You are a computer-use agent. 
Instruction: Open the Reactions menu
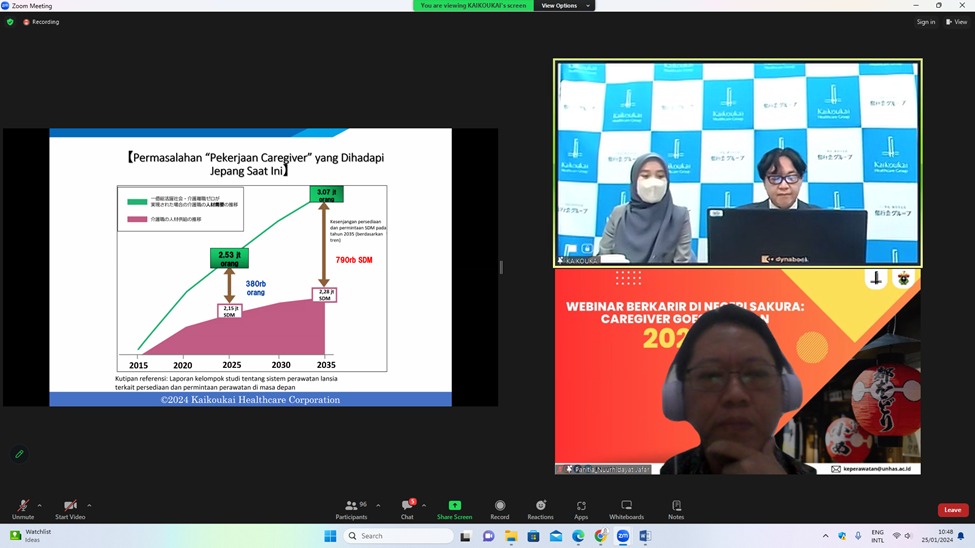tap(540, 506)
